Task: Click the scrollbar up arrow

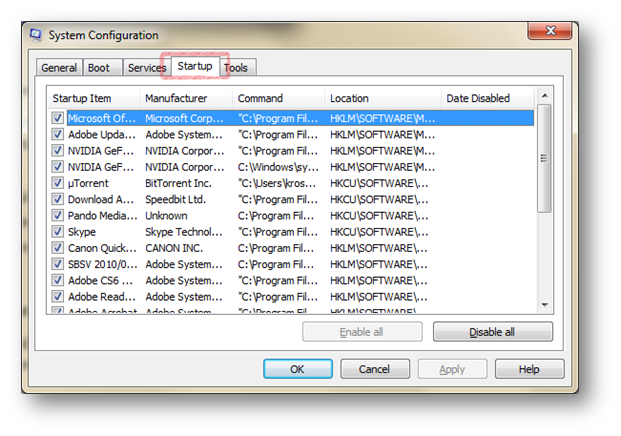Action: pos(545,96)
